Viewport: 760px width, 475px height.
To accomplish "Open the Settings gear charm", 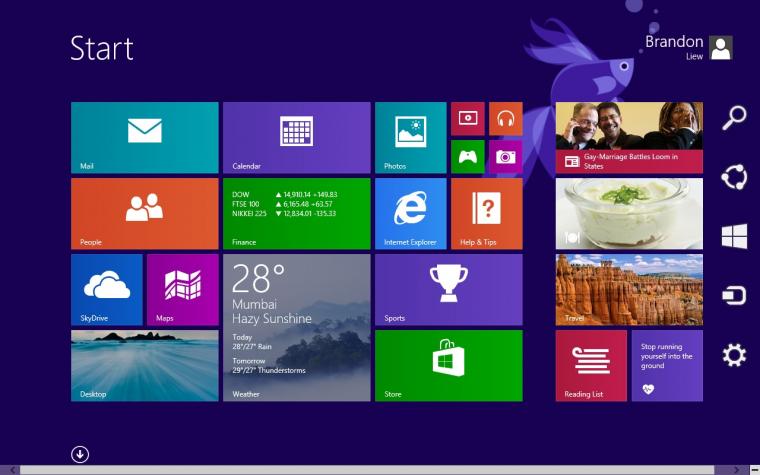I will click(x=734, y=355).
